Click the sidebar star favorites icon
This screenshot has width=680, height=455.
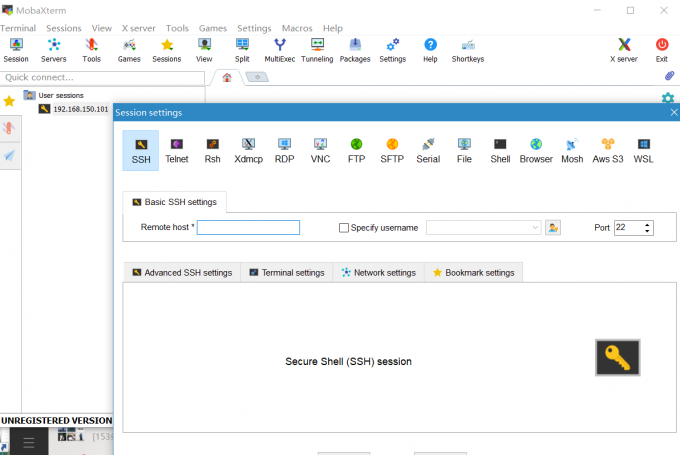(x=9, y=101)
